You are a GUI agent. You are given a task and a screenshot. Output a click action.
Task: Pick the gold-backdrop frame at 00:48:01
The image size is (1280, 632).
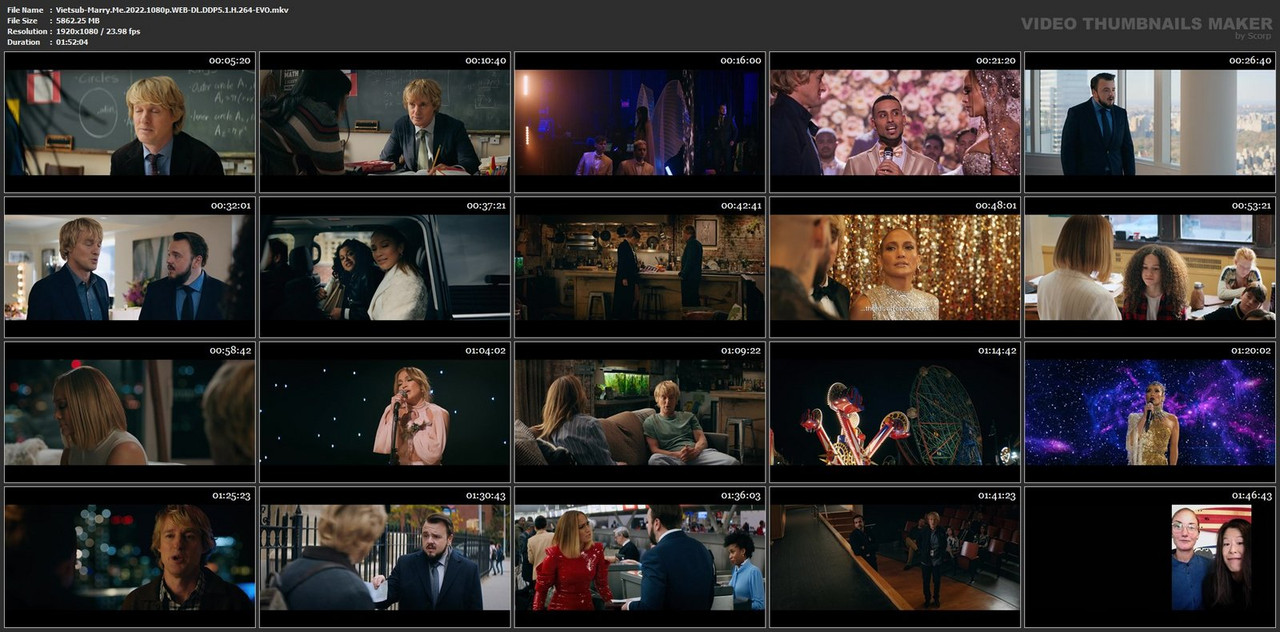coord(895,267)
